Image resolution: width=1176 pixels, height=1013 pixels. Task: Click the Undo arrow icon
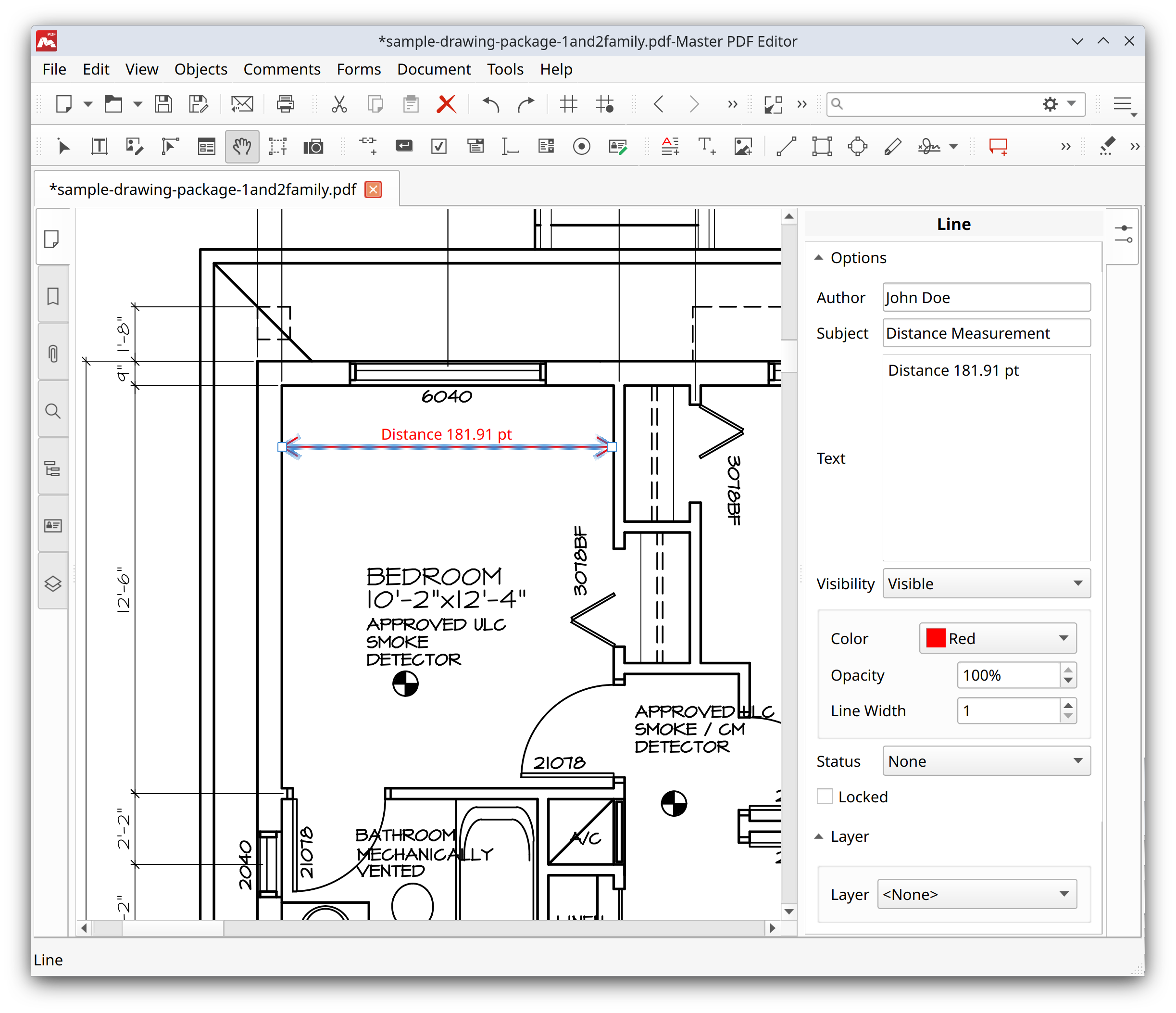point(491,104)
